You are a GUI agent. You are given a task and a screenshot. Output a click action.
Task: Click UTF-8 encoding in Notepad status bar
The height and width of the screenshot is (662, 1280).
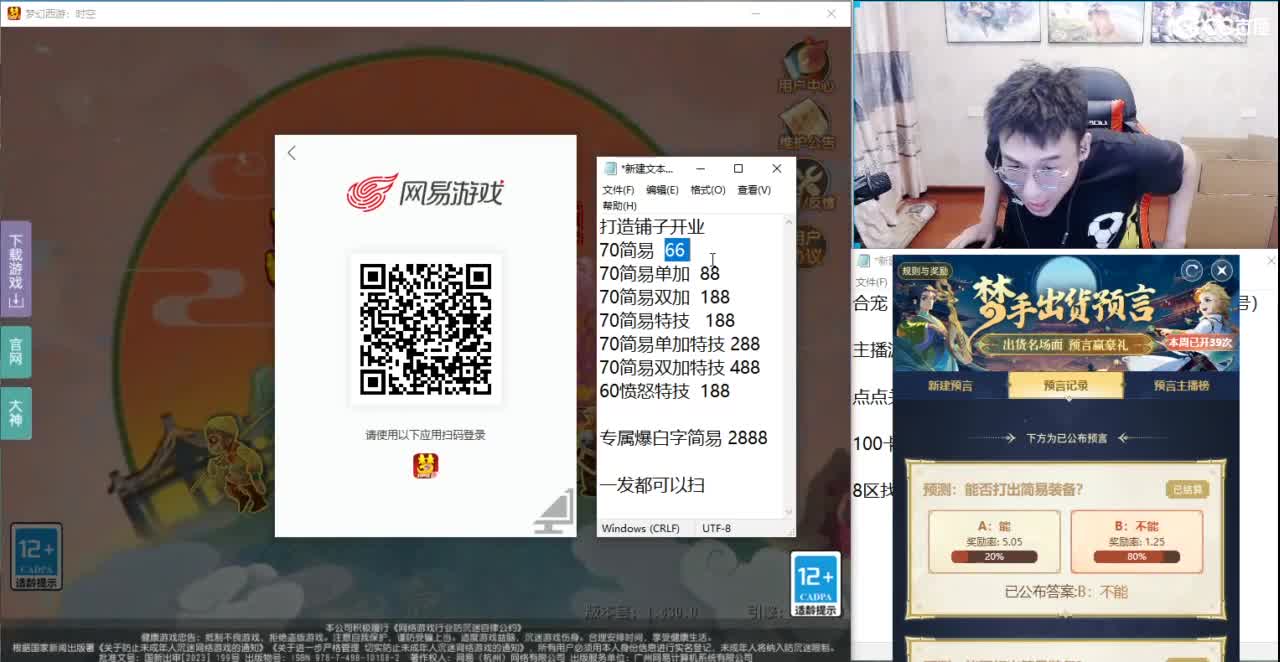716,528
